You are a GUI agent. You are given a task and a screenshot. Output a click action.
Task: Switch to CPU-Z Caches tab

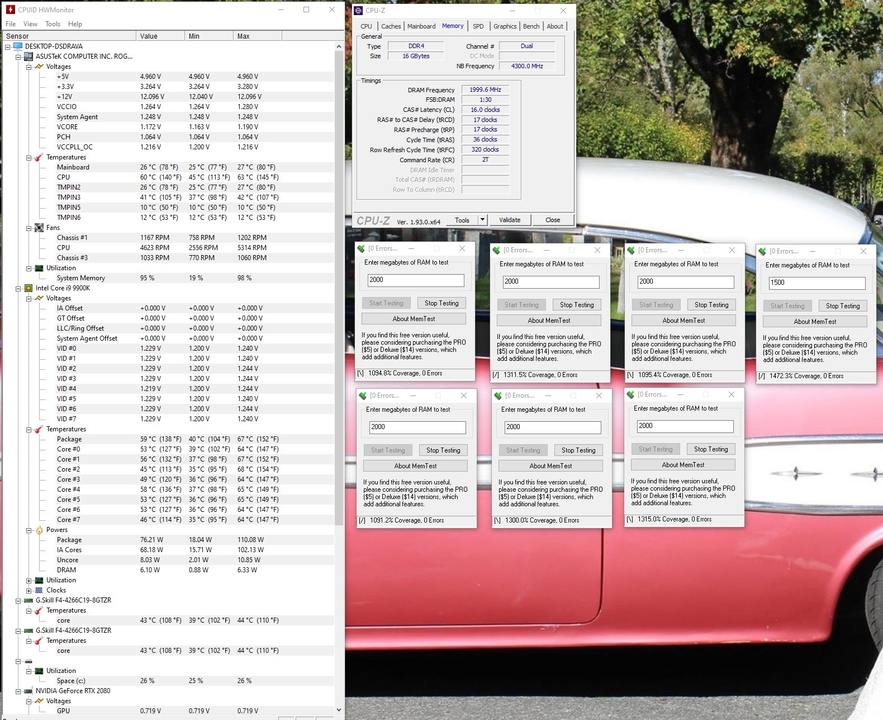click(391, 26)
